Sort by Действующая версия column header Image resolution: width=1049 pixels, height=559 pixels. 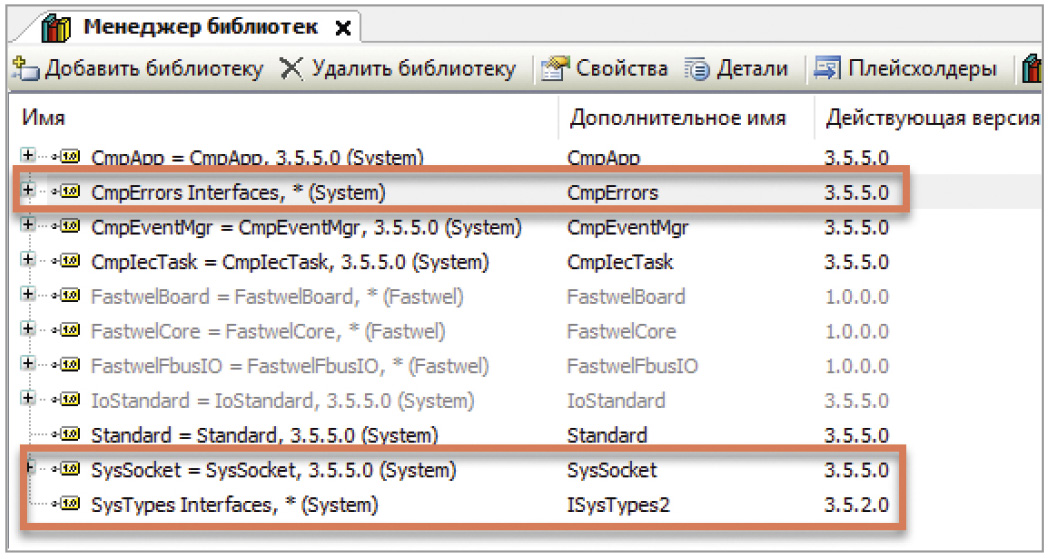pyautogui.click(x=933, y=118)
